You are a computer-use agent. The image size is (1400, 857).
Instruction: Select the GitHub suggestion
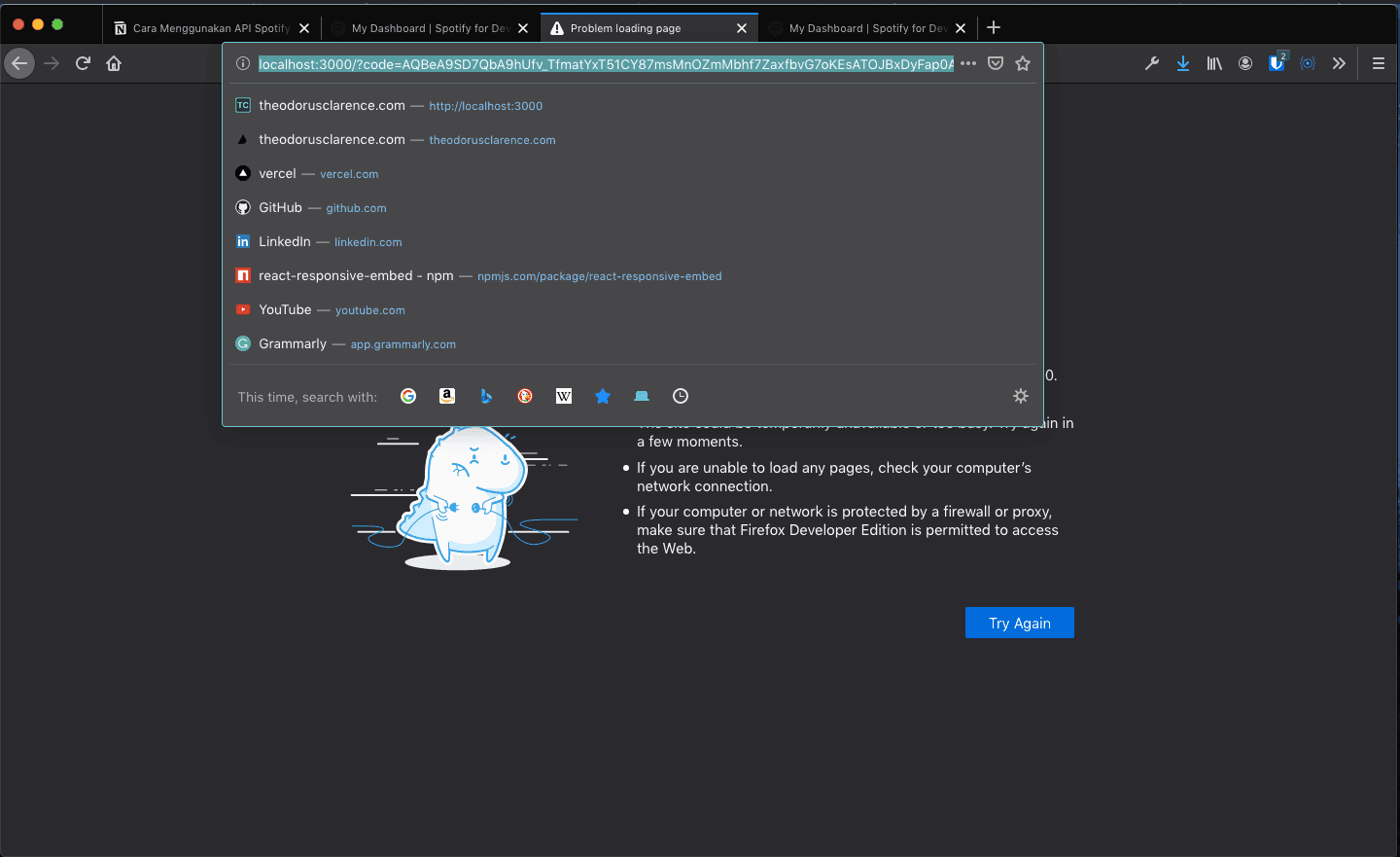click(633, 207)
